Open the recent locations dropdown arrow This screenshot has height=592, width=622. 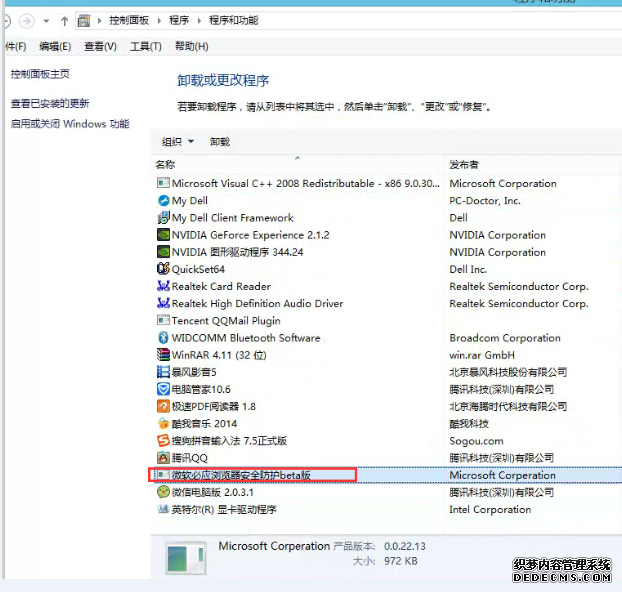(x=46, y=21)
